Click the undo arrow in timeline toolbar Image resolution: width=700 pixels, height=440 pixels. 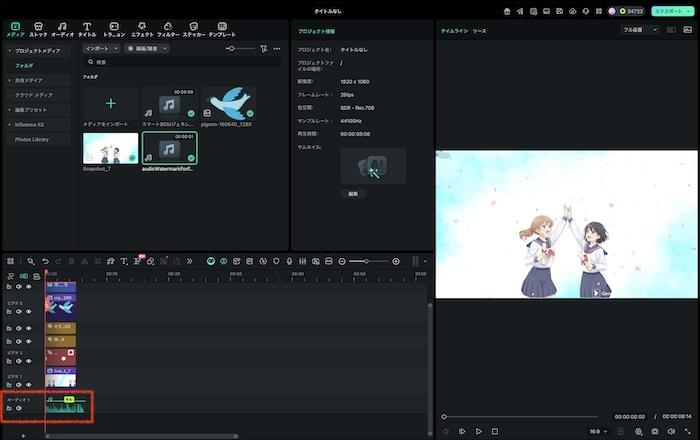coord(45,261)
